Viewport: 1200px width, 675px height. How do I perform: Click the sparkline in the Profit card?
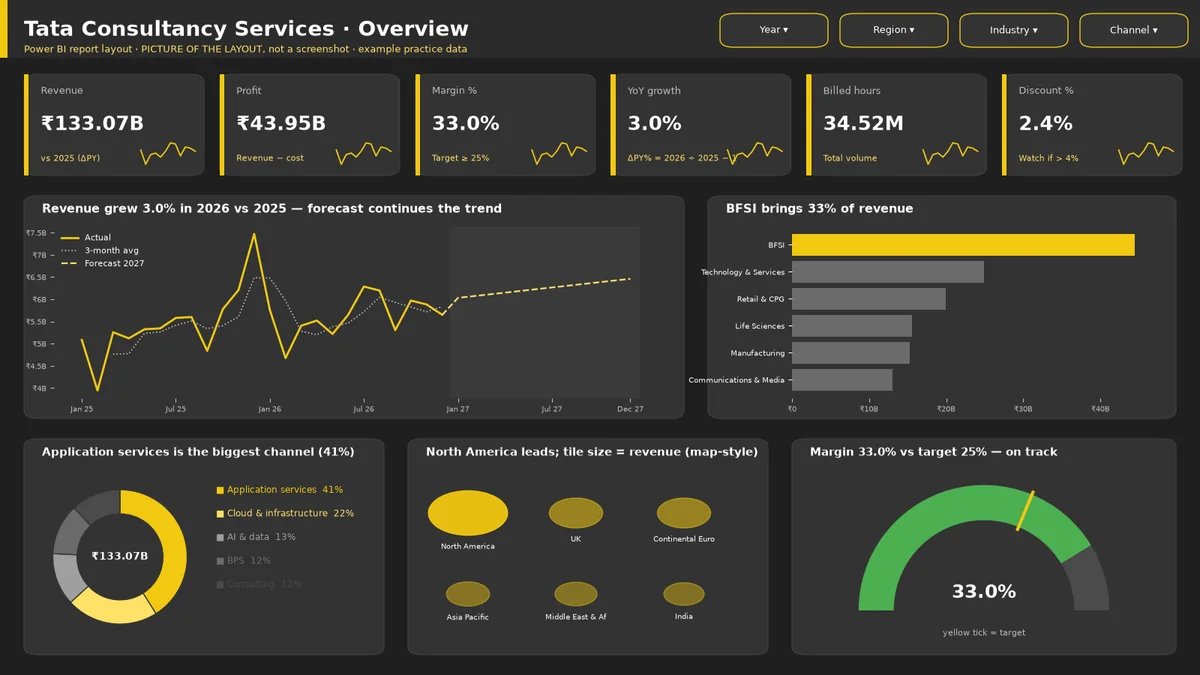363,153
